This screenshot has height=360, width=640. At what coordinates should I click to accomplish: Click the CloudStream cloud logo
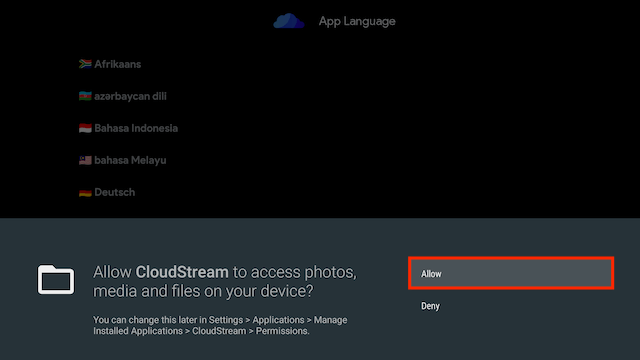coord(289,21)
